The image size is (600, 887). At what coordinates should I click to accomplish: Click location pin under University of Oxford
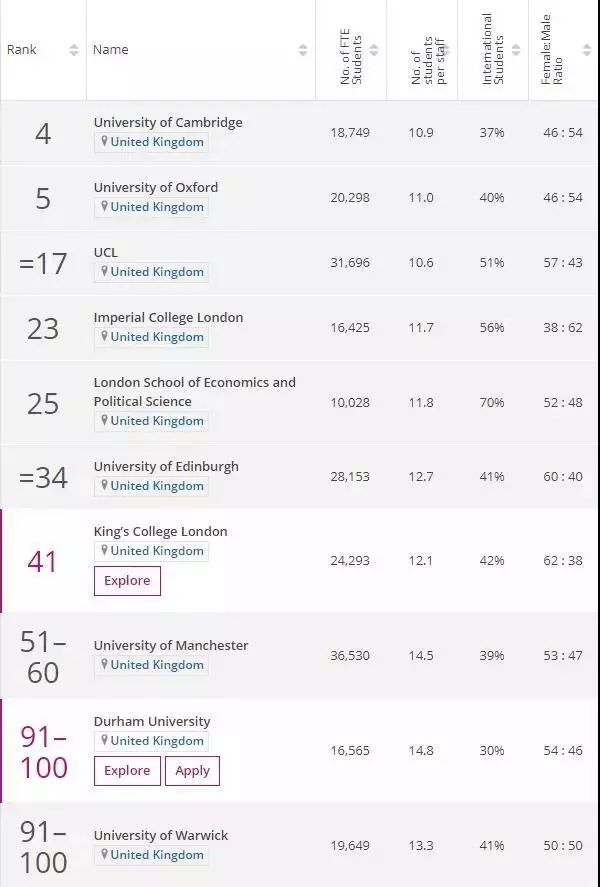(103, 207)
